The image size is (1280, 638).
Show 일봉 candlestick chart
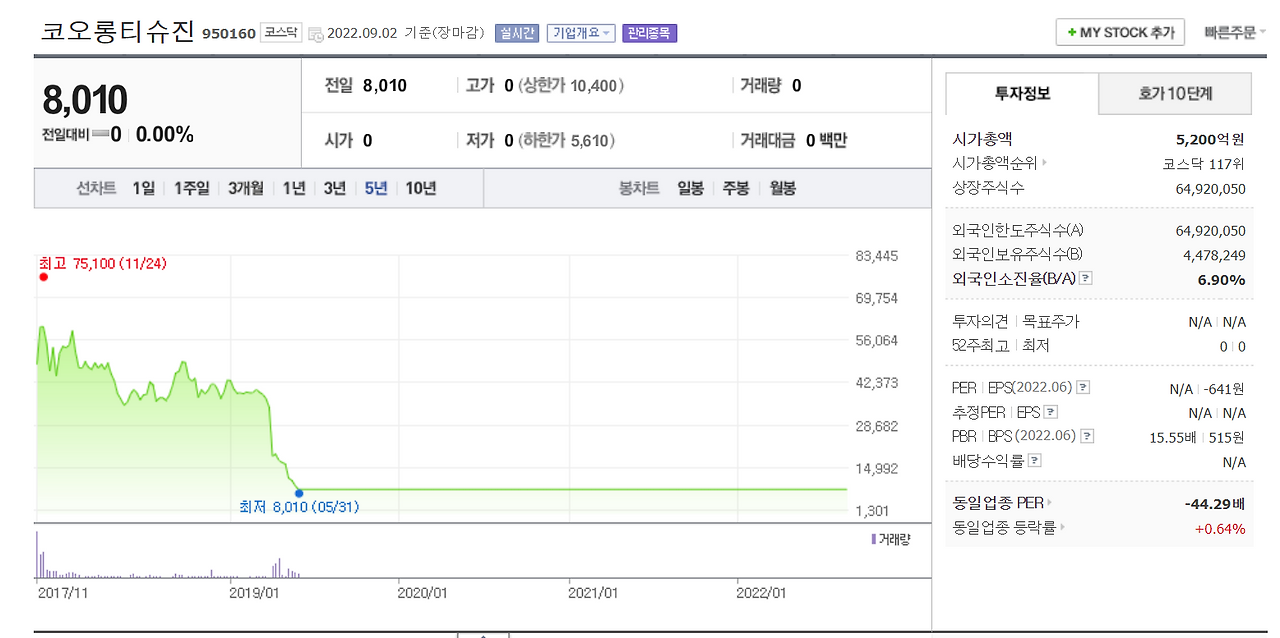point(690,188)
